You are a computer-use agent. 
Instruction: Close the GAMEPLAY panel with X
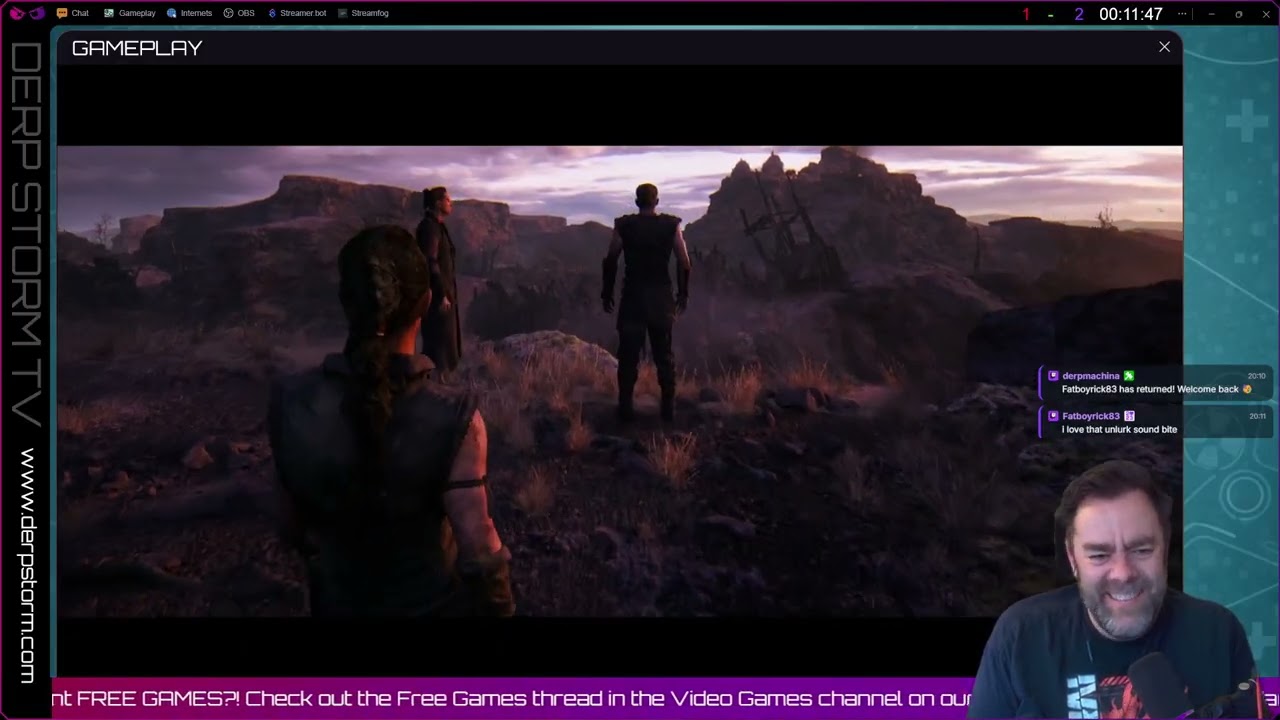pos(1164,47)
